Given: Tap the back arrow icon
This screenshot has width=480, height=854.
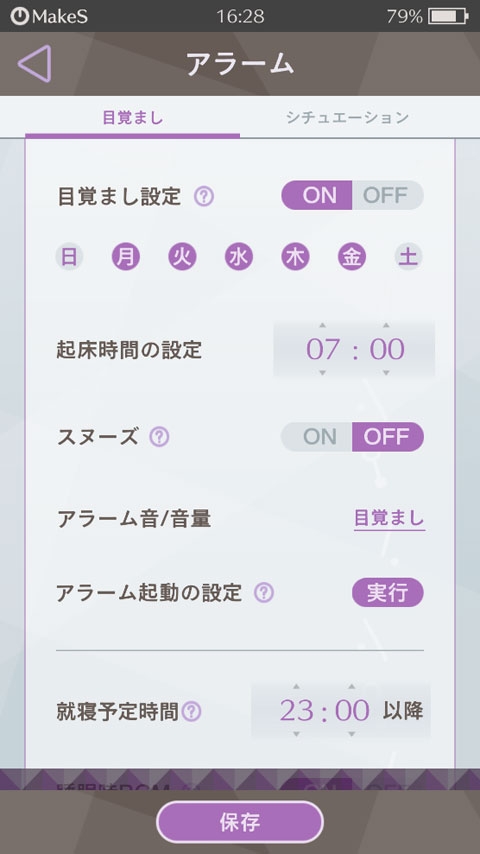Looking at the screenshot, I should (x=34, y=64).
